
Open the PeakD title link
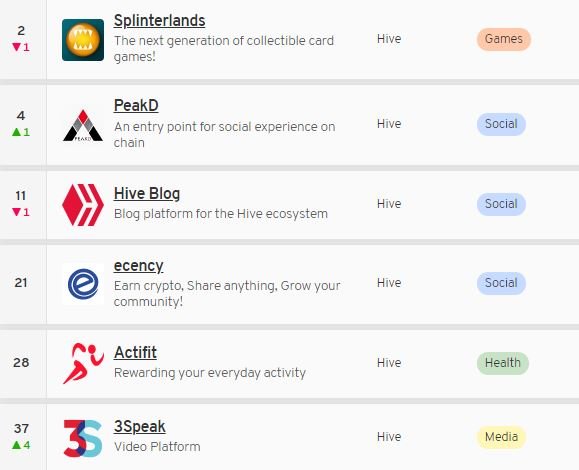point(136,106)
